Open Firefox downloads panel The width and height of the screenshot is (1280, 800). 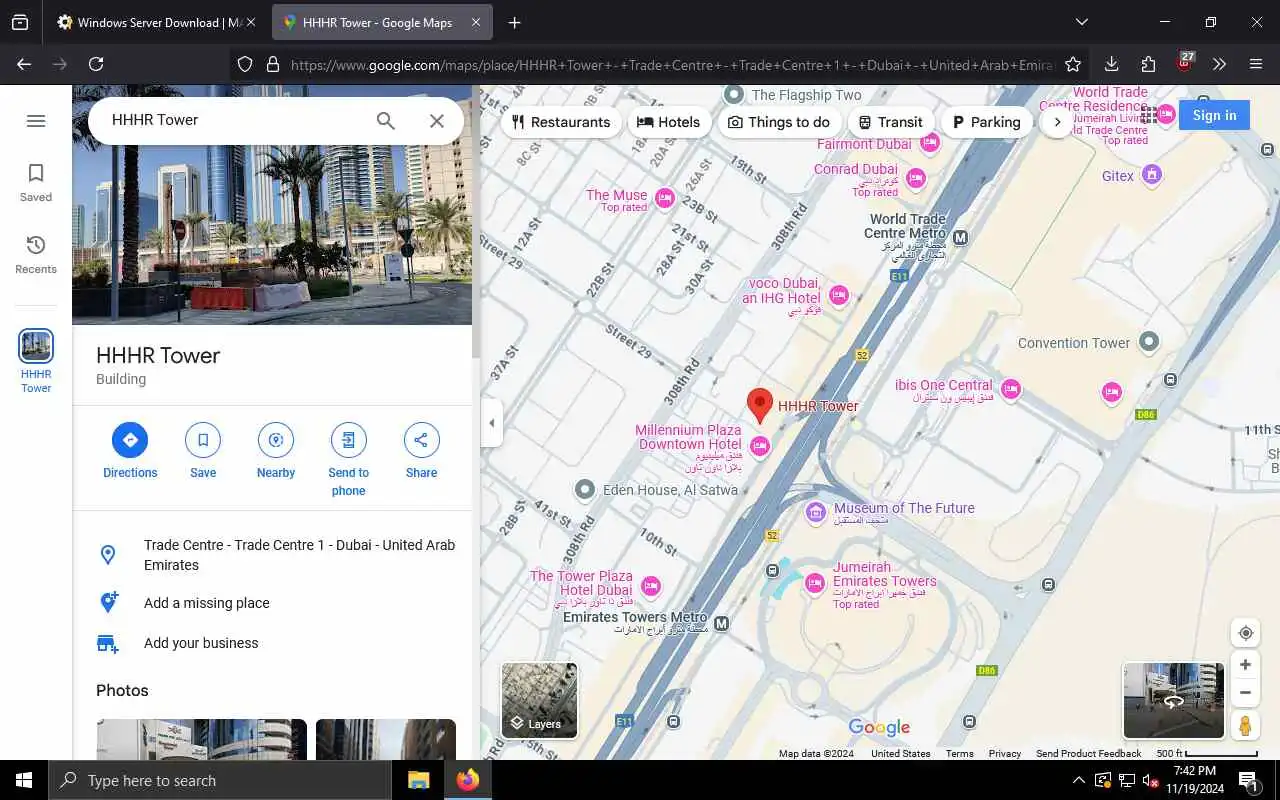(1111, 64)
